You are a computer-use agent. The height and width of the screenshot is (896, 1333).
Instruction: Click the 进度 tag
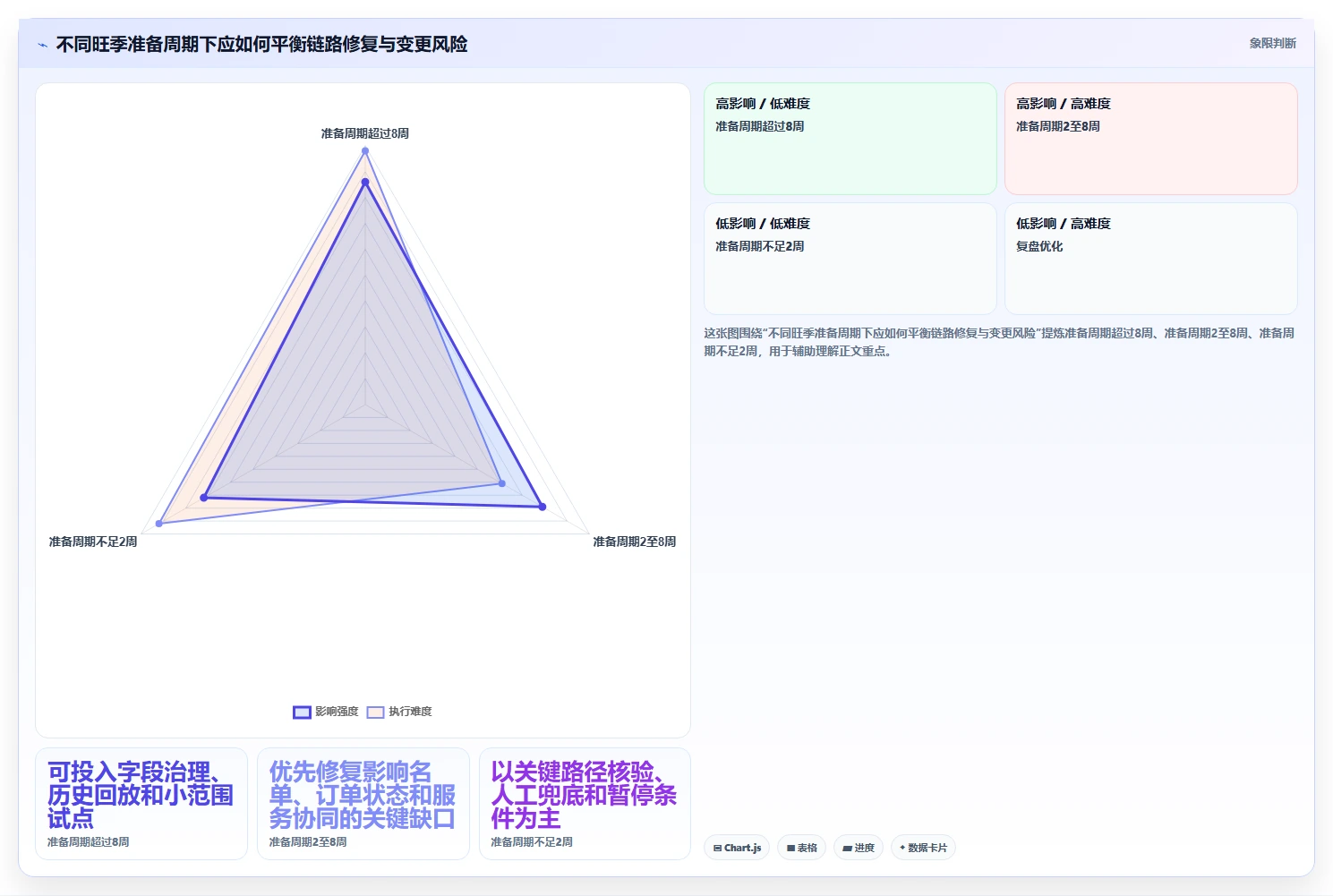pos(859,848)
